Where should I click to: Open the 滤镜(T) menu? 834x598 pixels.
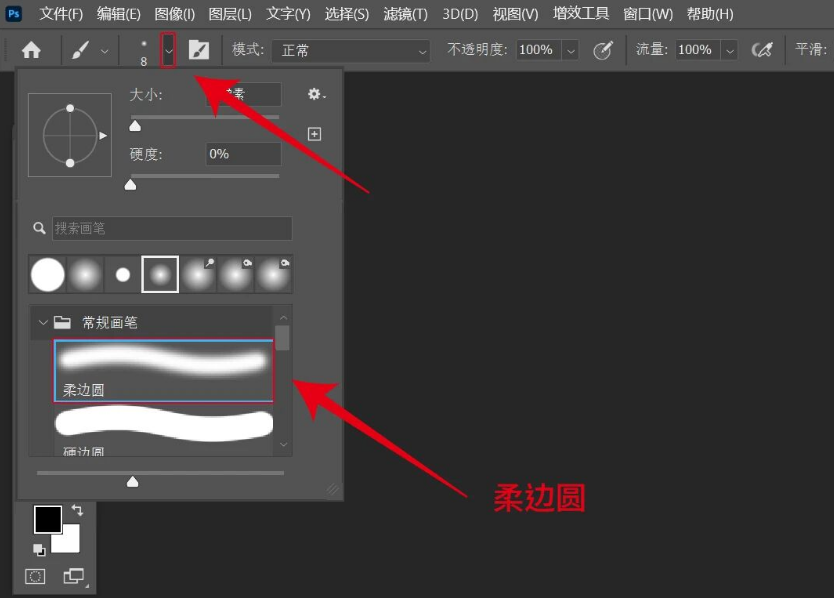click(405, 13)
